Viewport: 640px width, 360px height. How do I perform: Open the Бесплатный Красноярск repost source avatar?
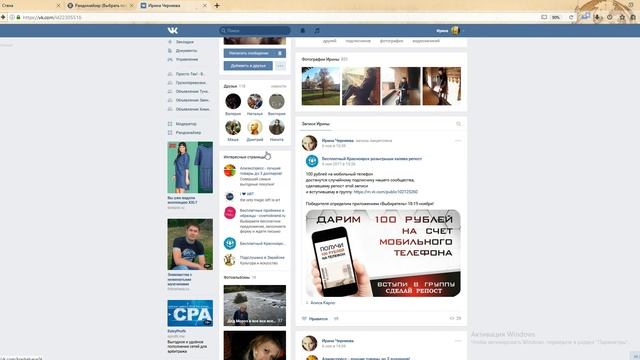[312, 161]
